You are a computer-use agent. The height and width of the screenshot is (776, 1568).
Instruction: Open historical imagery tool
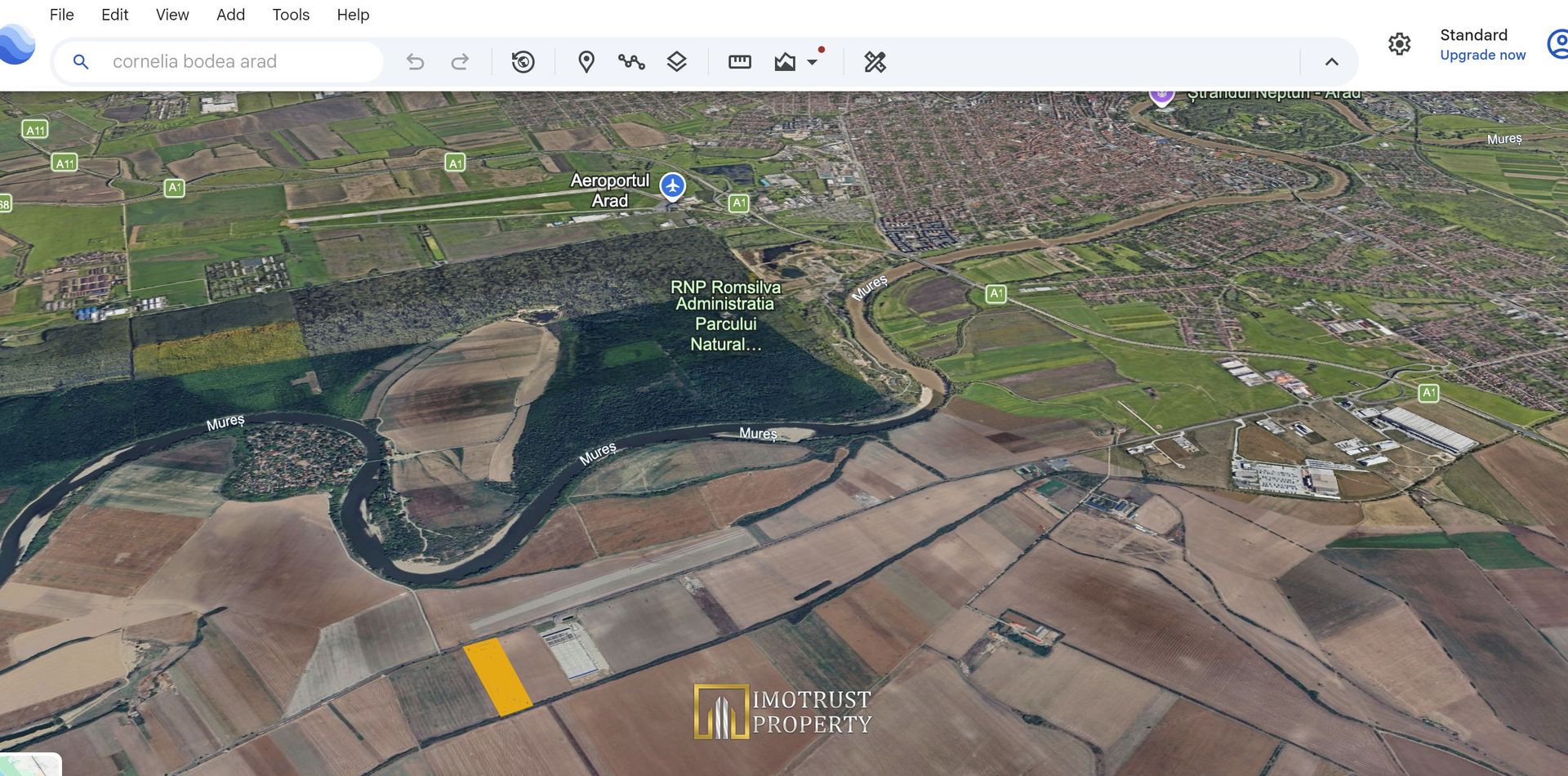point(523,61)
